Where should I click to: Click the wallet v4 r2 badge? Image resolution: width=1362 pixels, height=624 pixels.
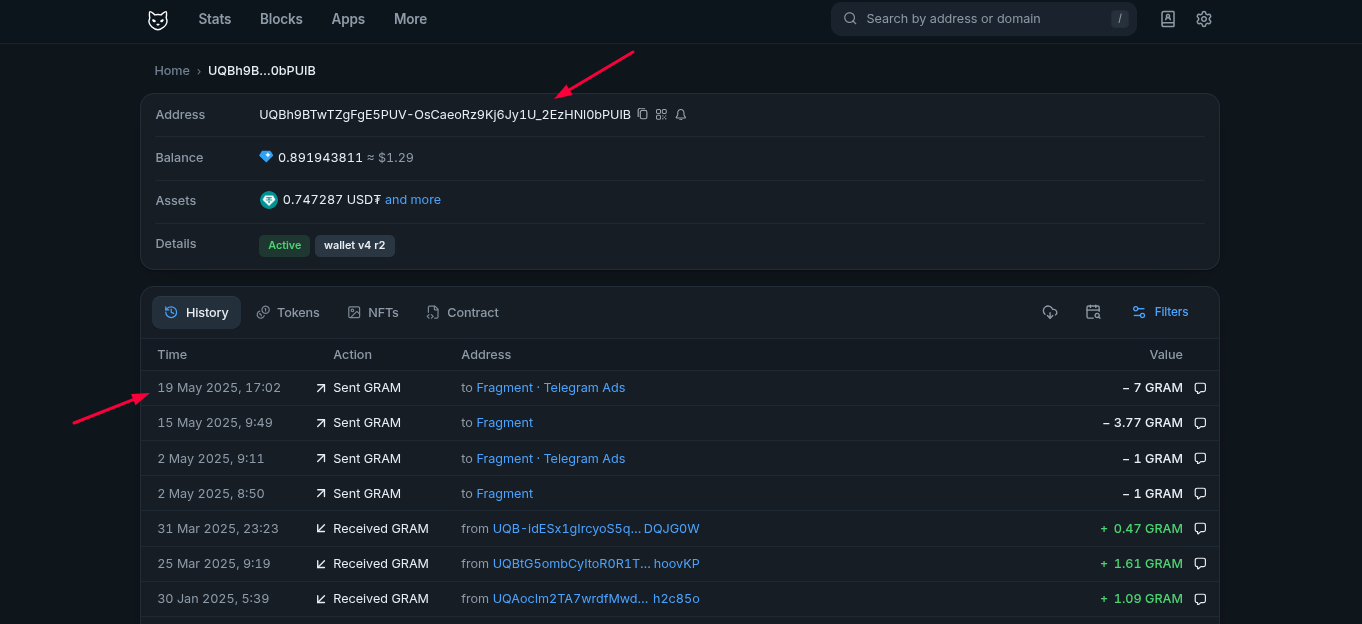[x=355, y=245]
